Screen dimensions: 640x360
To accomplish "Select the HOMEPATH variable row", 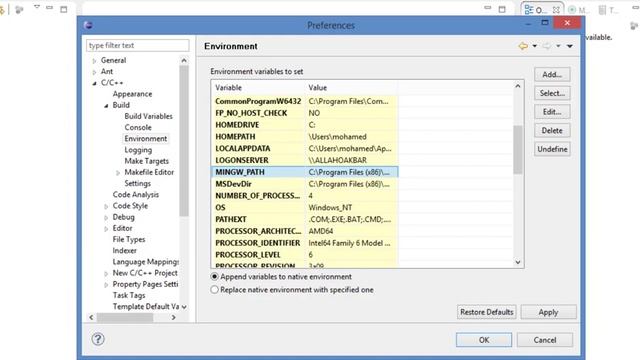I will click(x=304, y=137).
